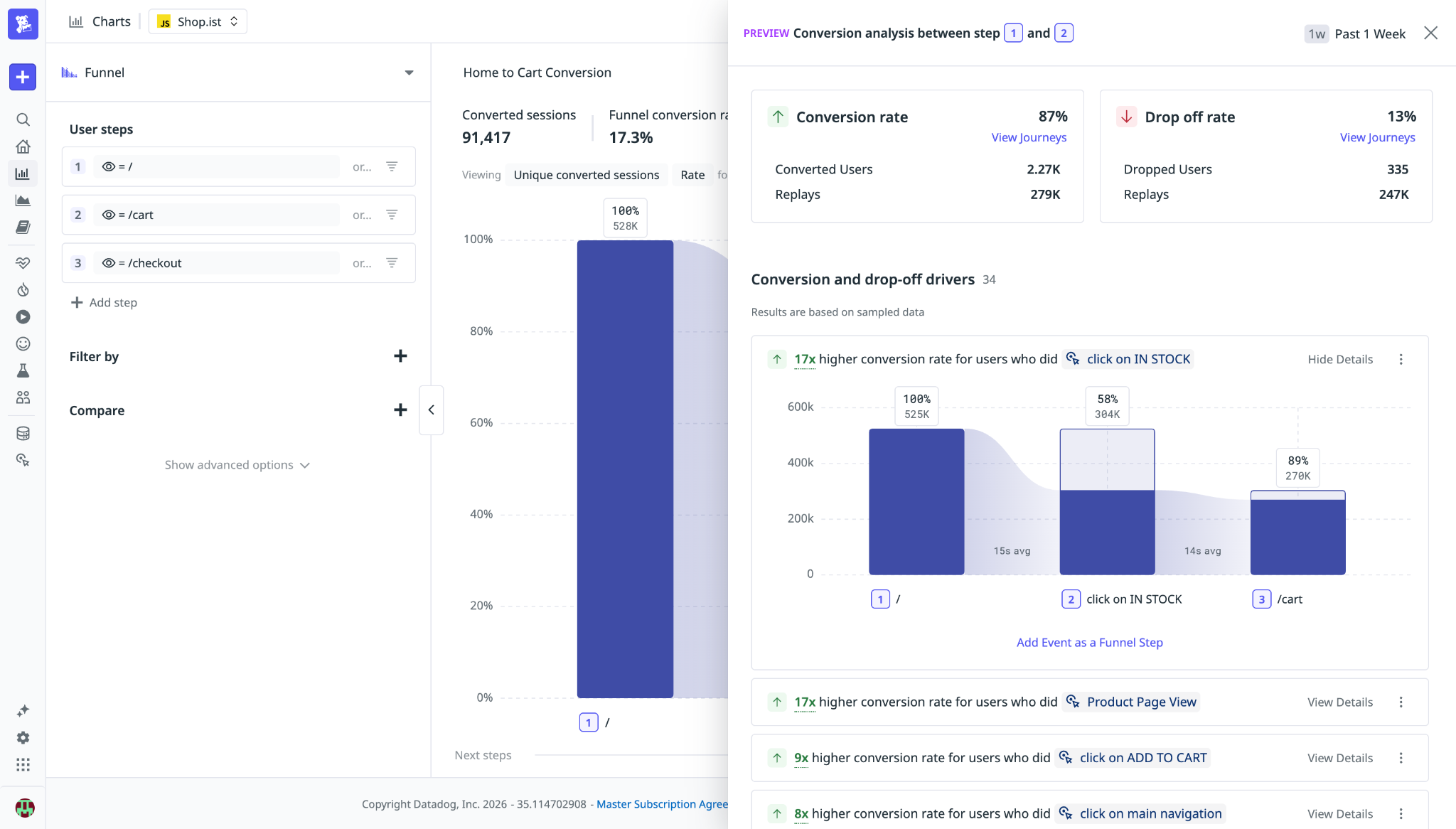Image resolution: width=1456 pixels, height=829 pixels.
Task: Open more options for ADD TO CART driver
Action: pos(1401,758)
